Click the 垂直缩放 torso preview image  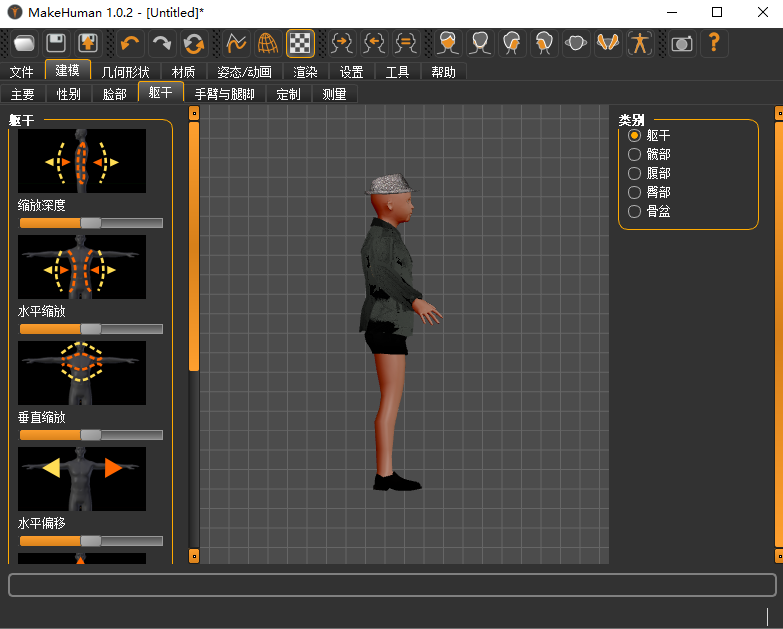(82, 373)
